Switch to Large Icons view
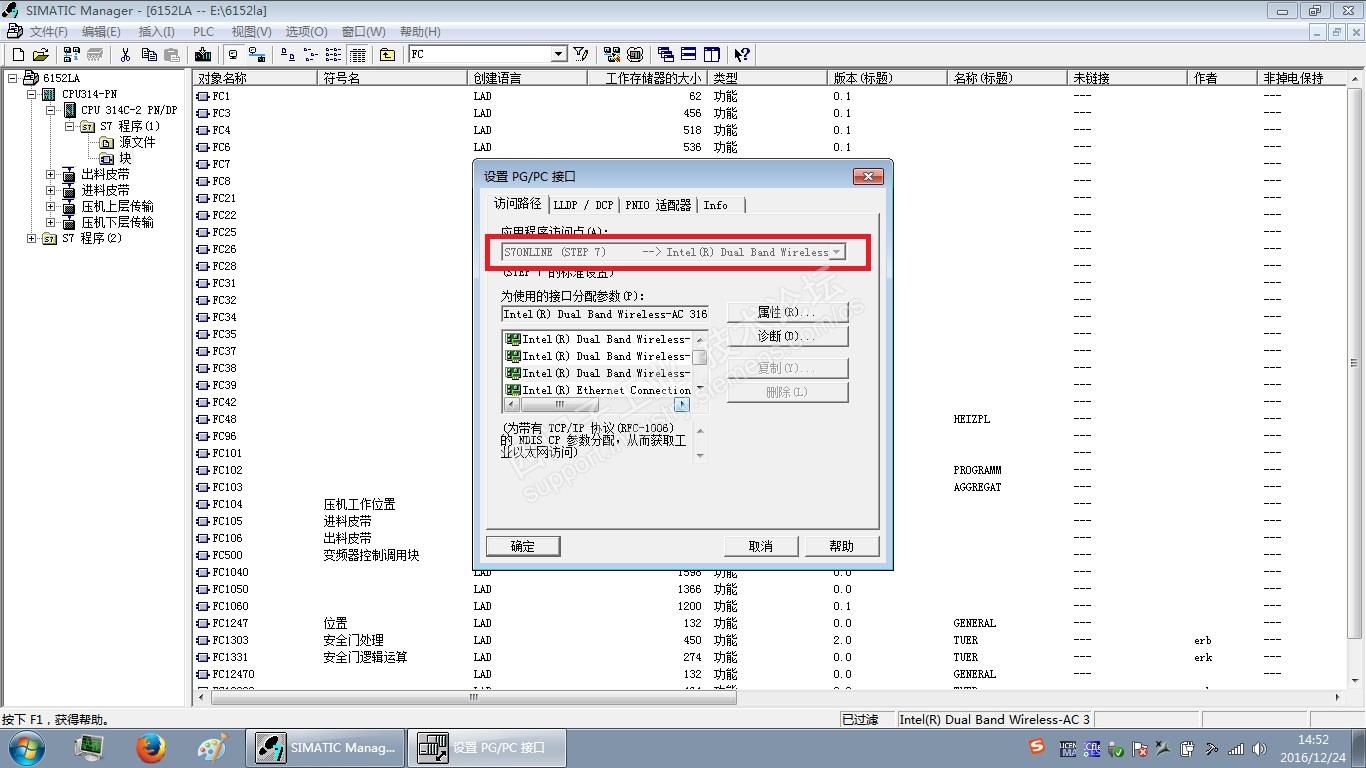The height and width of the screenshot is (768, 1366). coord(287,55)
